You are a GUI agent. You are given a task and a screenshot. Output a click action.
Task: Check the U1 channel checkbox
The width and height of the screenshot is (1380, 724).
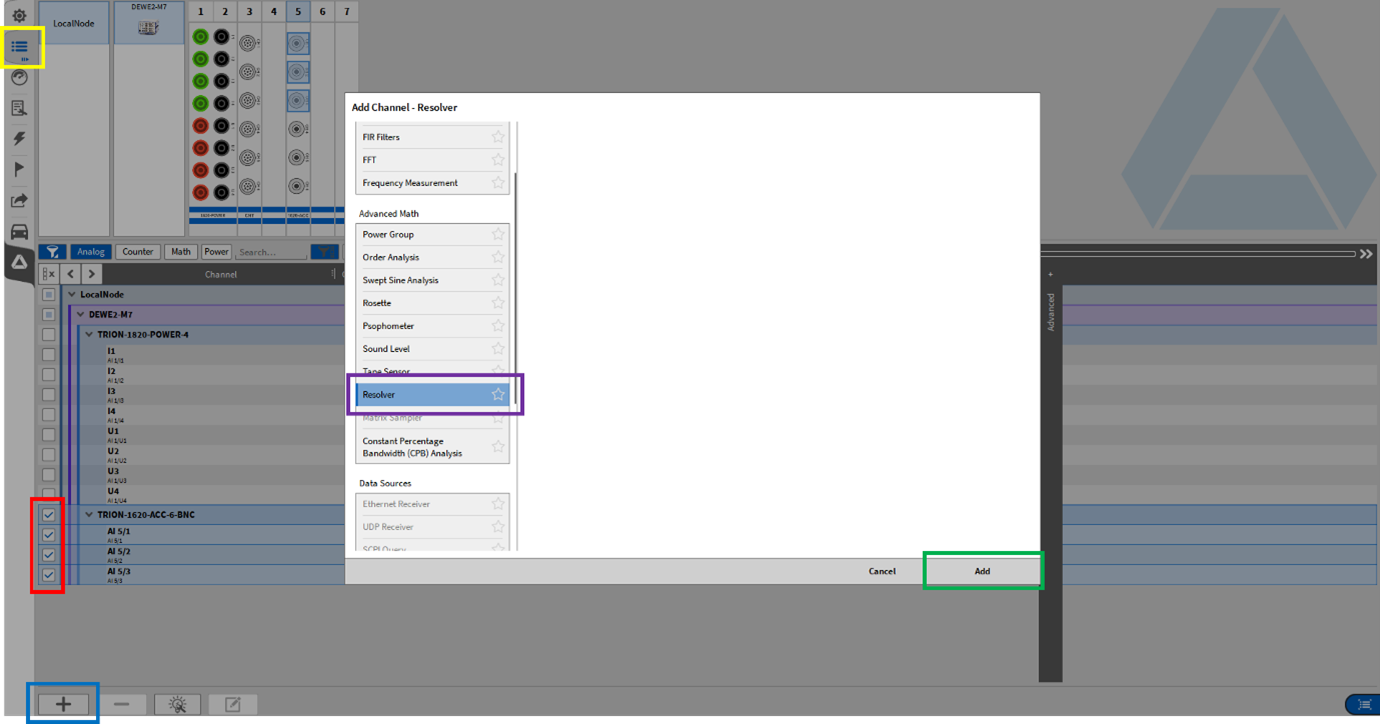point(48,434)
